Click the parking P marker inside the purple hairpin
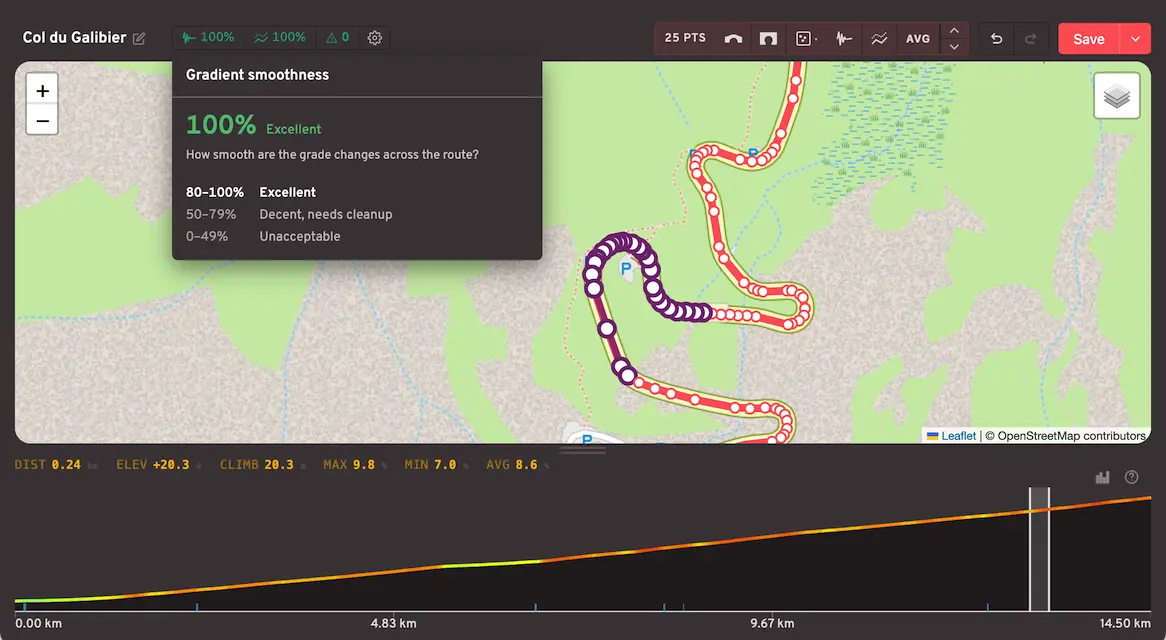1166x640 pixels. tap(626, 270)
